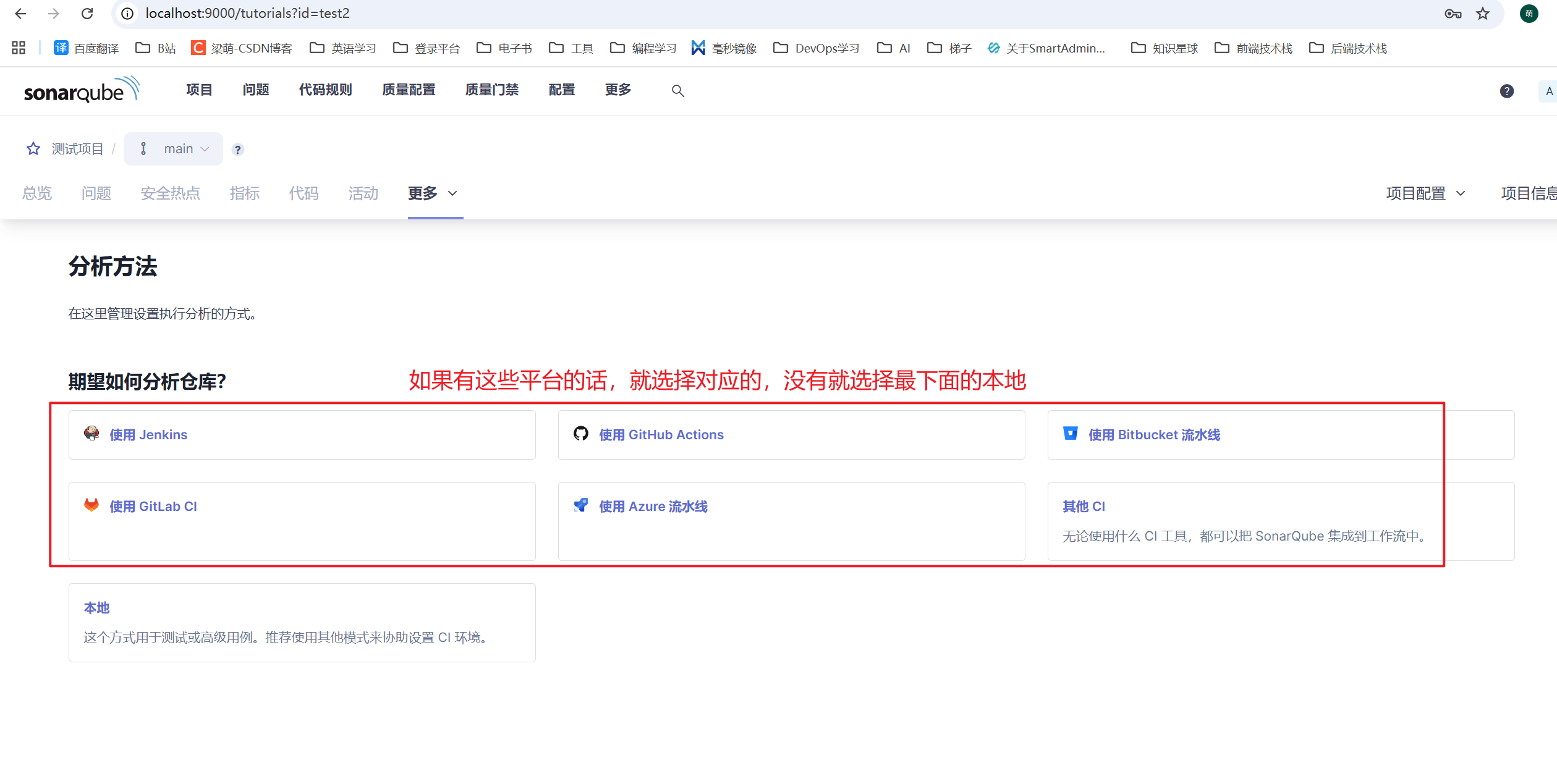
Task: Open the password key icon in address bar
Action: [x=1453, y=14]
